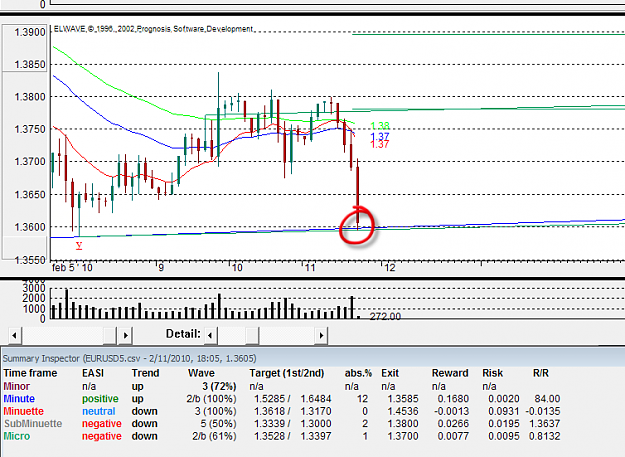Click the Micro wave value 2/b (61%)

pos(214,436)
